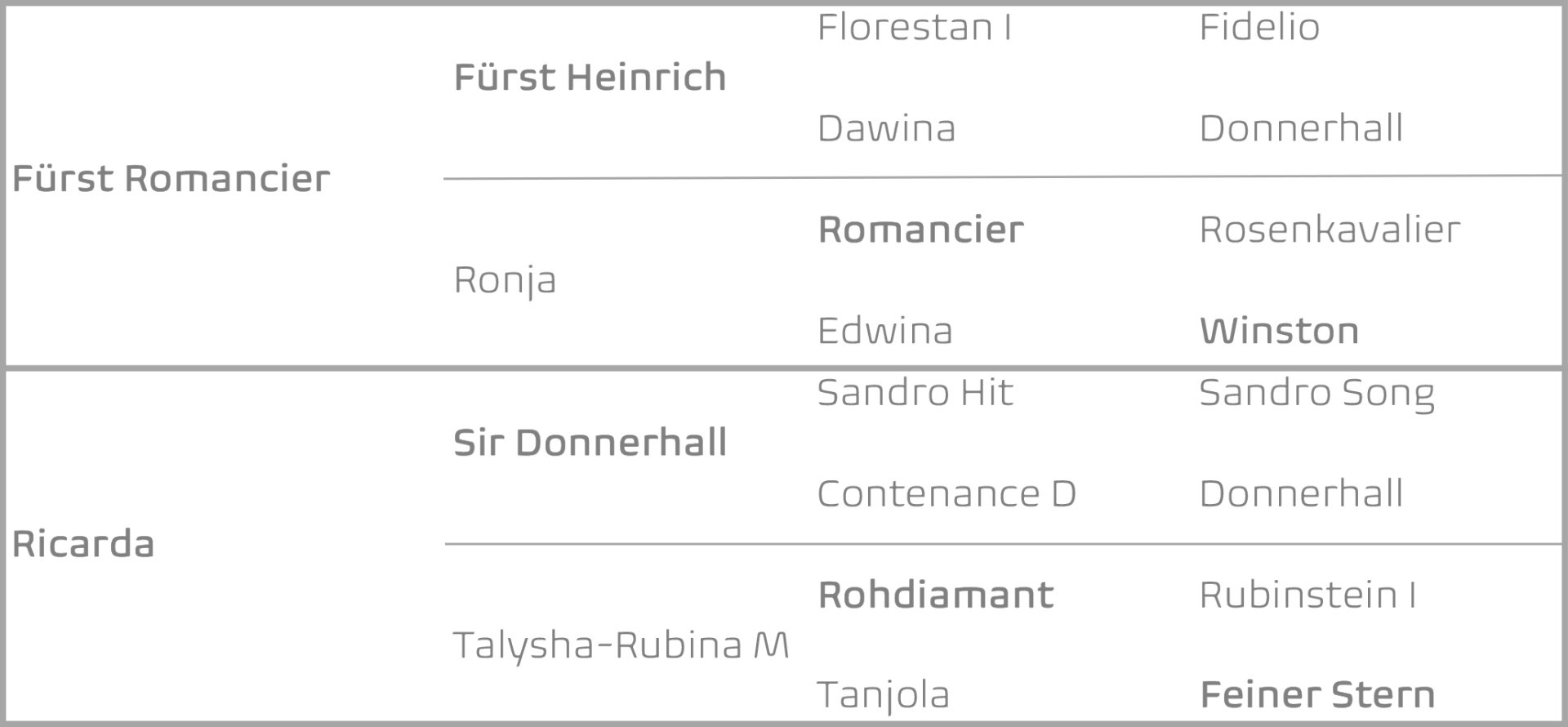Open the Talysha-Rubina M entry
The image size is (1568, 727).
pyautogui.click(x=621, y=645)
